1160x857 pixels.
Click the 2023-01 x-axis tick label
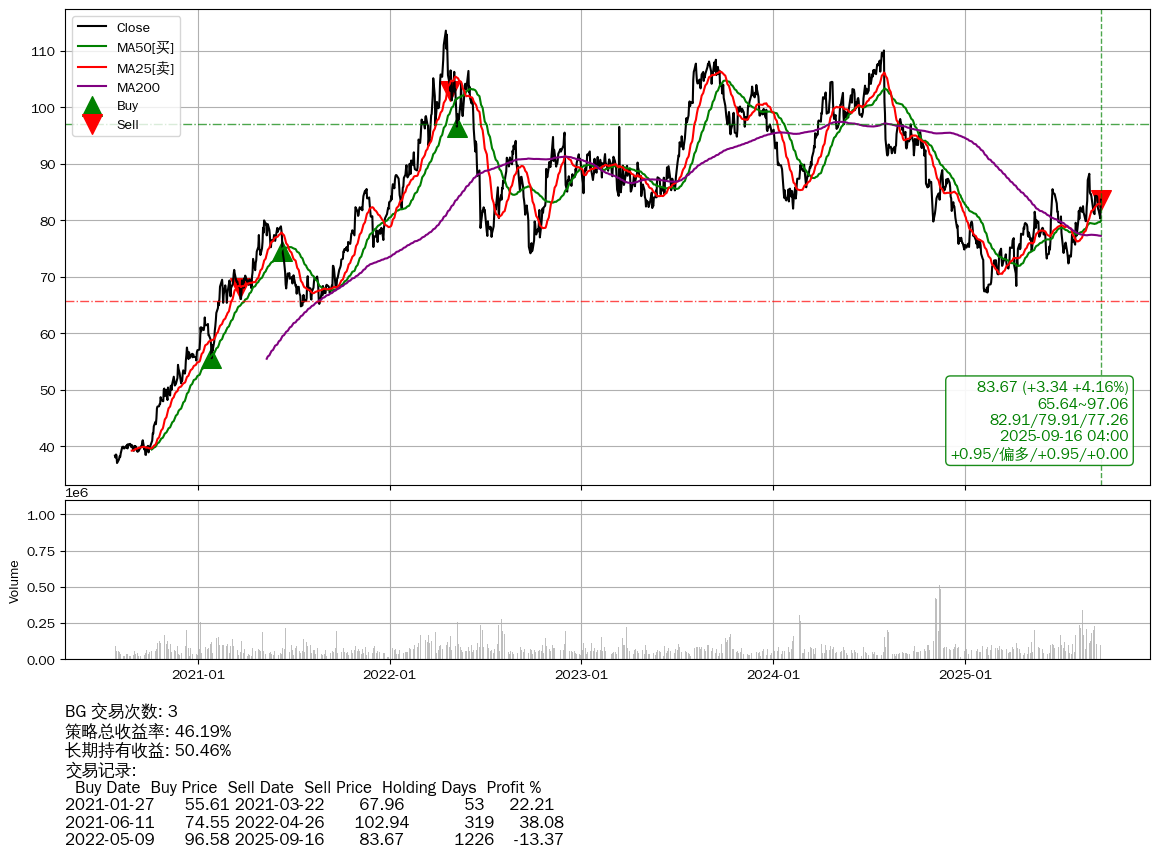coord(581,675)
